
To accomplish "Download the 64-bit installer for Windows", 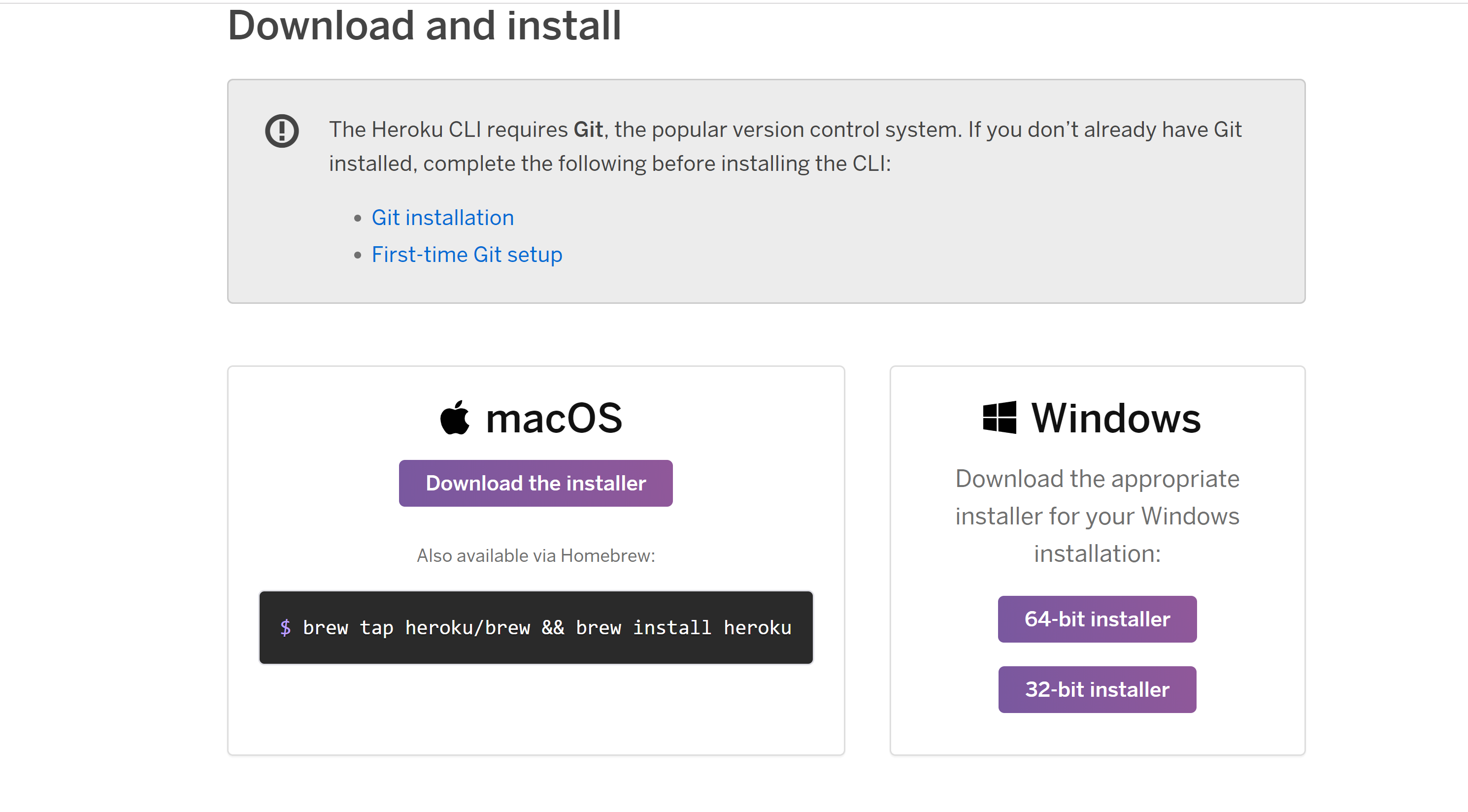I will pos(1097,619).
